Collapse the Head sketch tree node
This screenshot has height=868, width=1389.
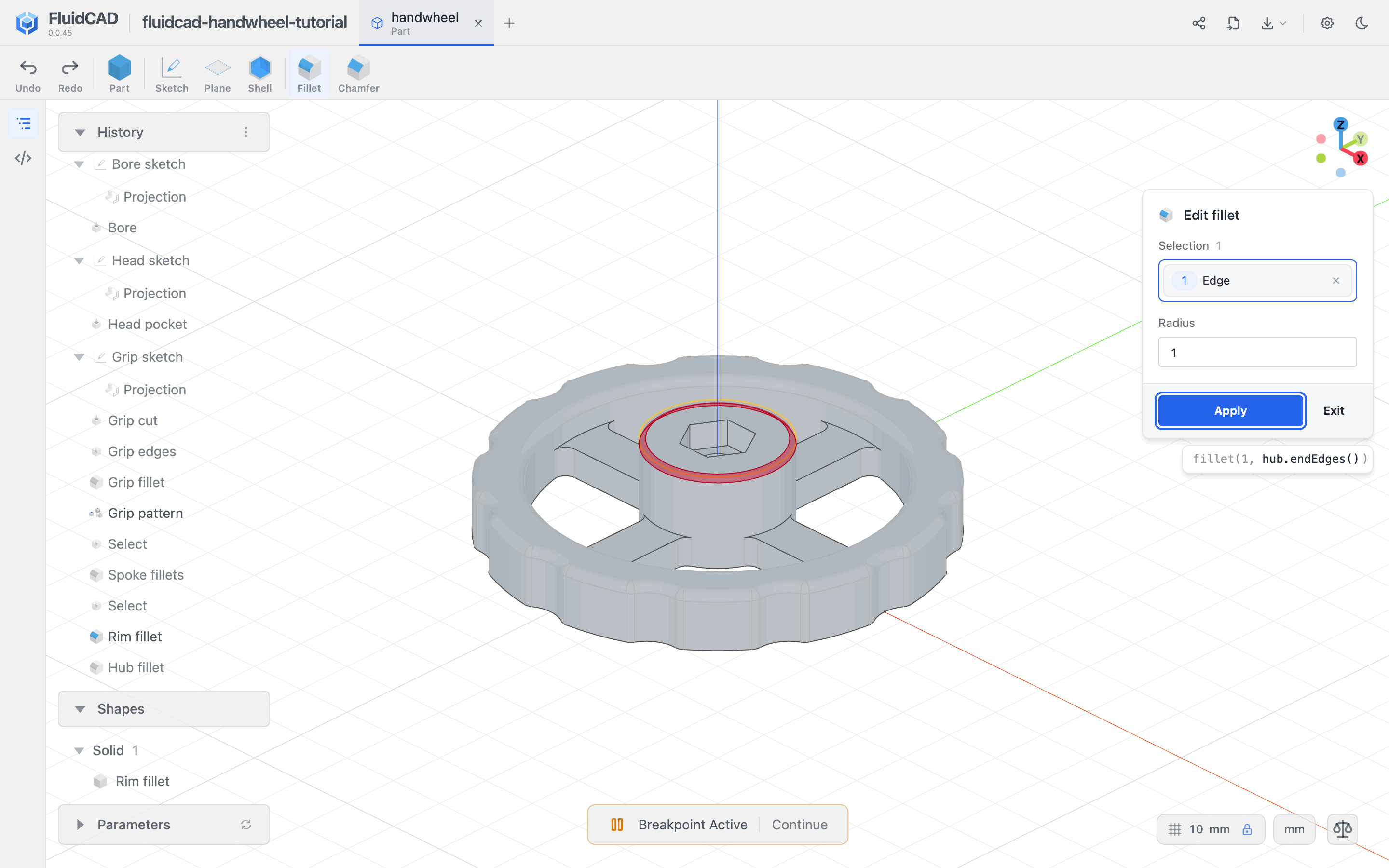point(79,260)
